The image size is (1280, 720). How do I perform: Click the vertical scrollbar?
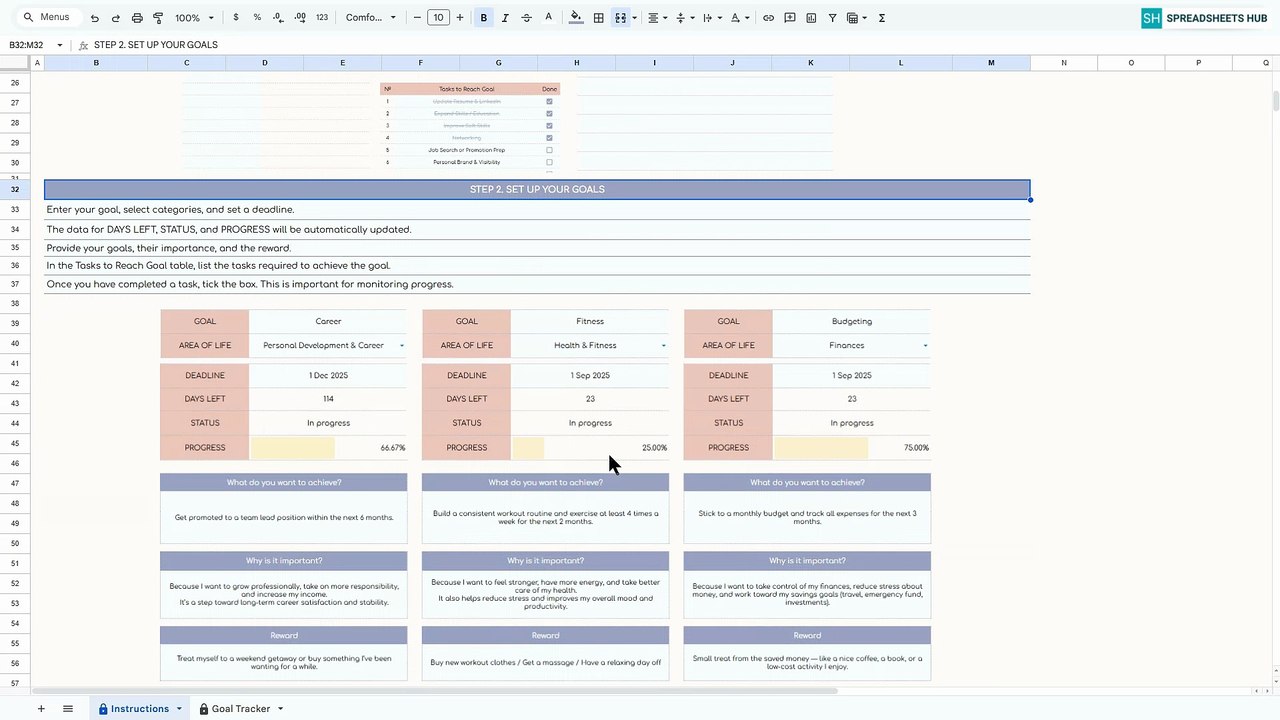click(1275, 101)
